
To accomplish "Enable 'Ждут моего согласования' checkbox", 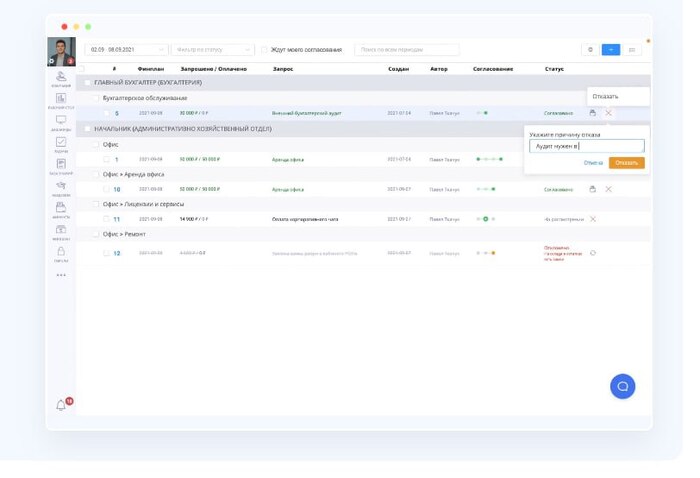I will pyautogui.click(x=264, y=49).
